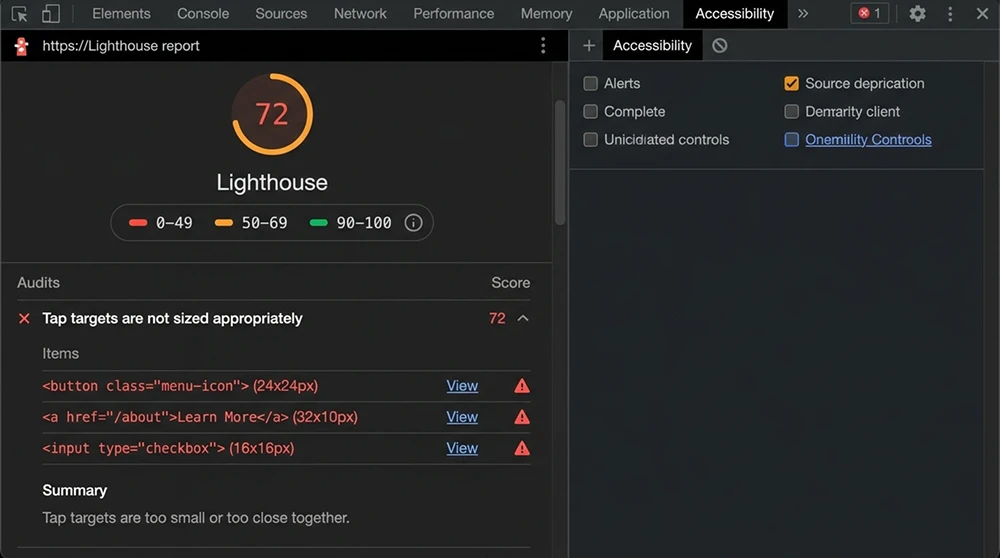Open the Memory tab
Viewport: 1000px width, 558px height.
(x=547, y=13)
